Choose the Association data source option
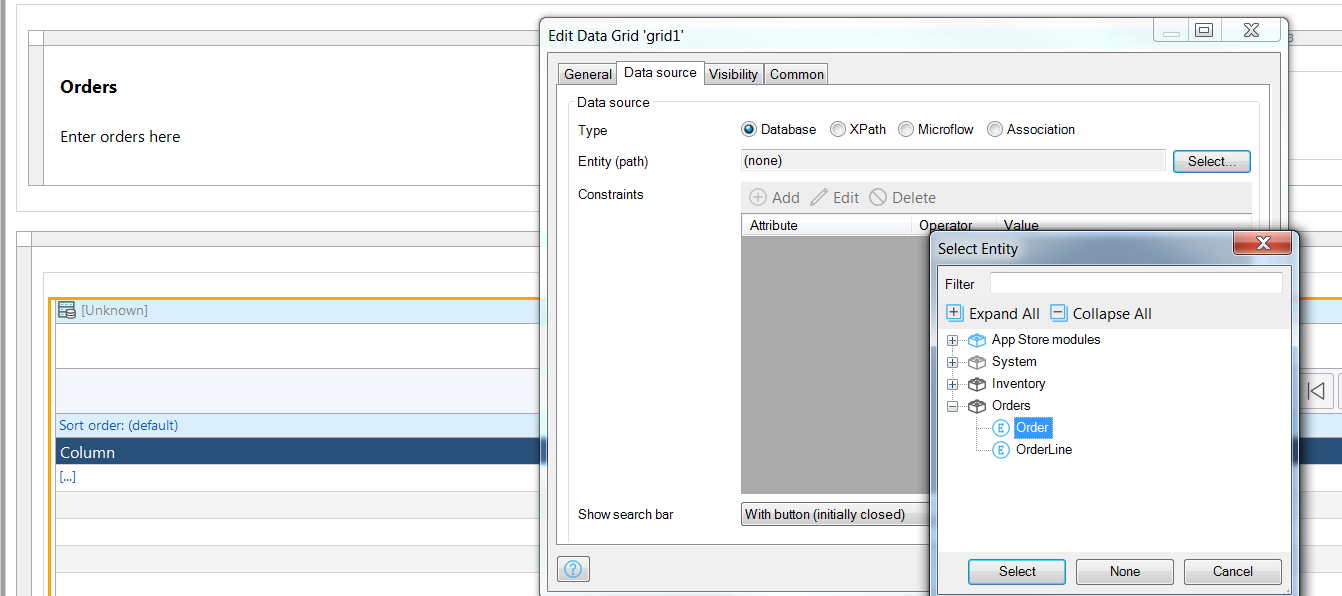 pos(995,129)
